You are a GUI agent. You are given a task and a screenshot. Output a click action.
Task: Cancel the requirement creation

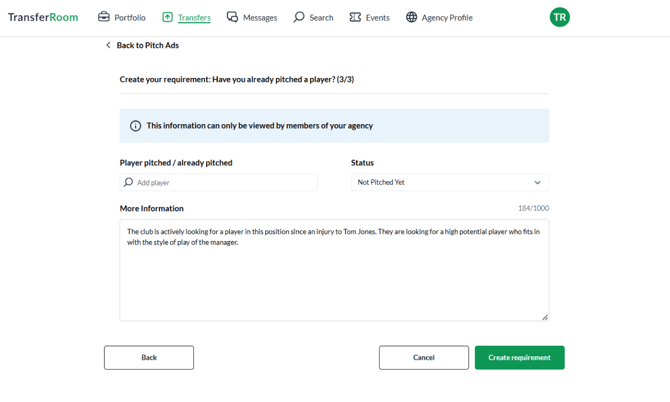point(423,358)
